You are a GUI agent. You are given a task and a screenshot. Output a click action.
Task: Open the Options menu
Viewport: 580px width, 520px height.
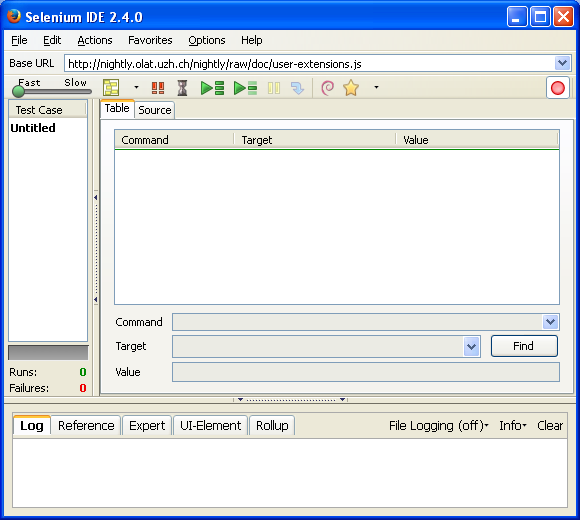click(207, 40)
